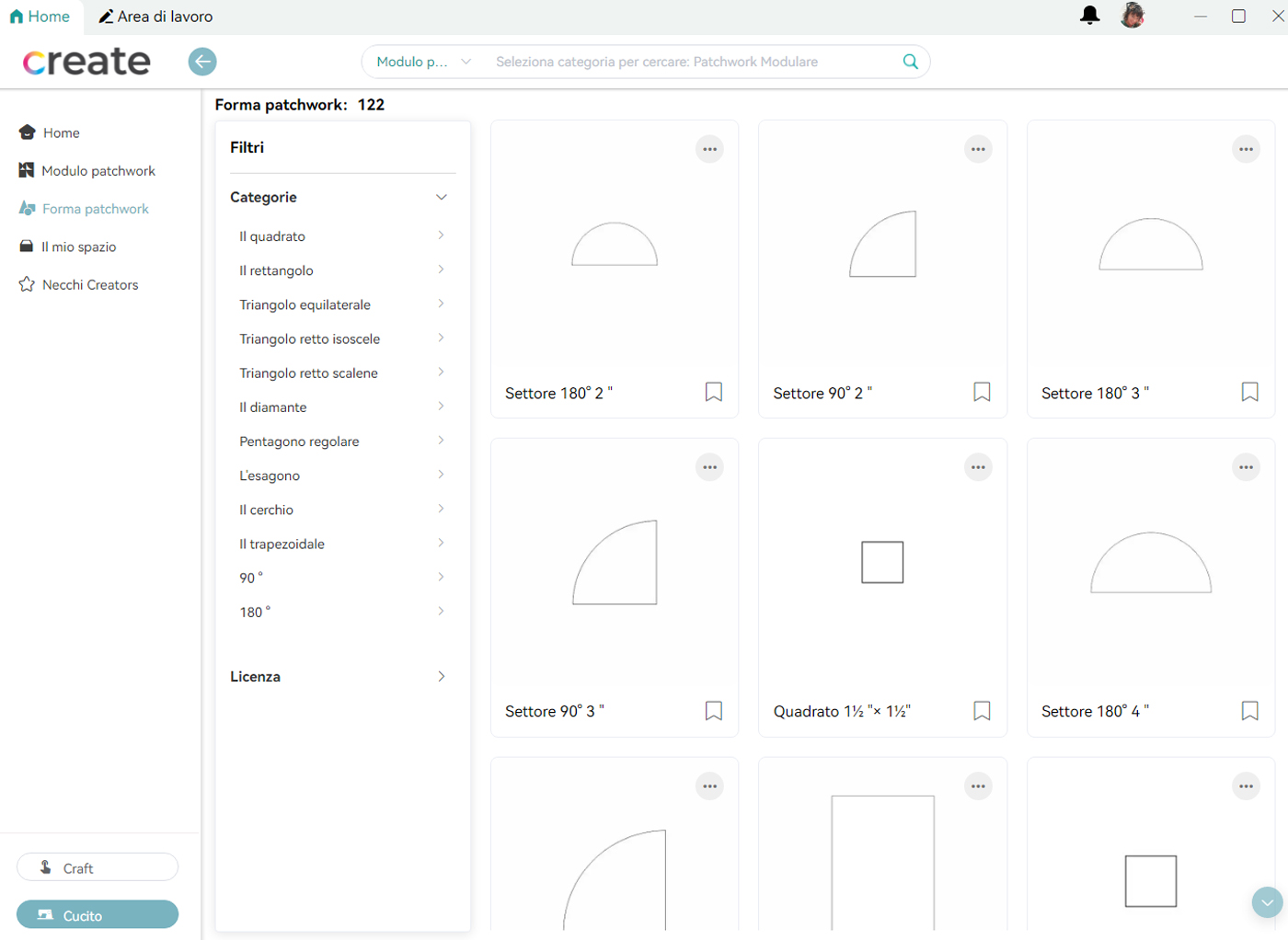Select the Il cerchio category filter
1288x940 pixels.
(267, 510)
